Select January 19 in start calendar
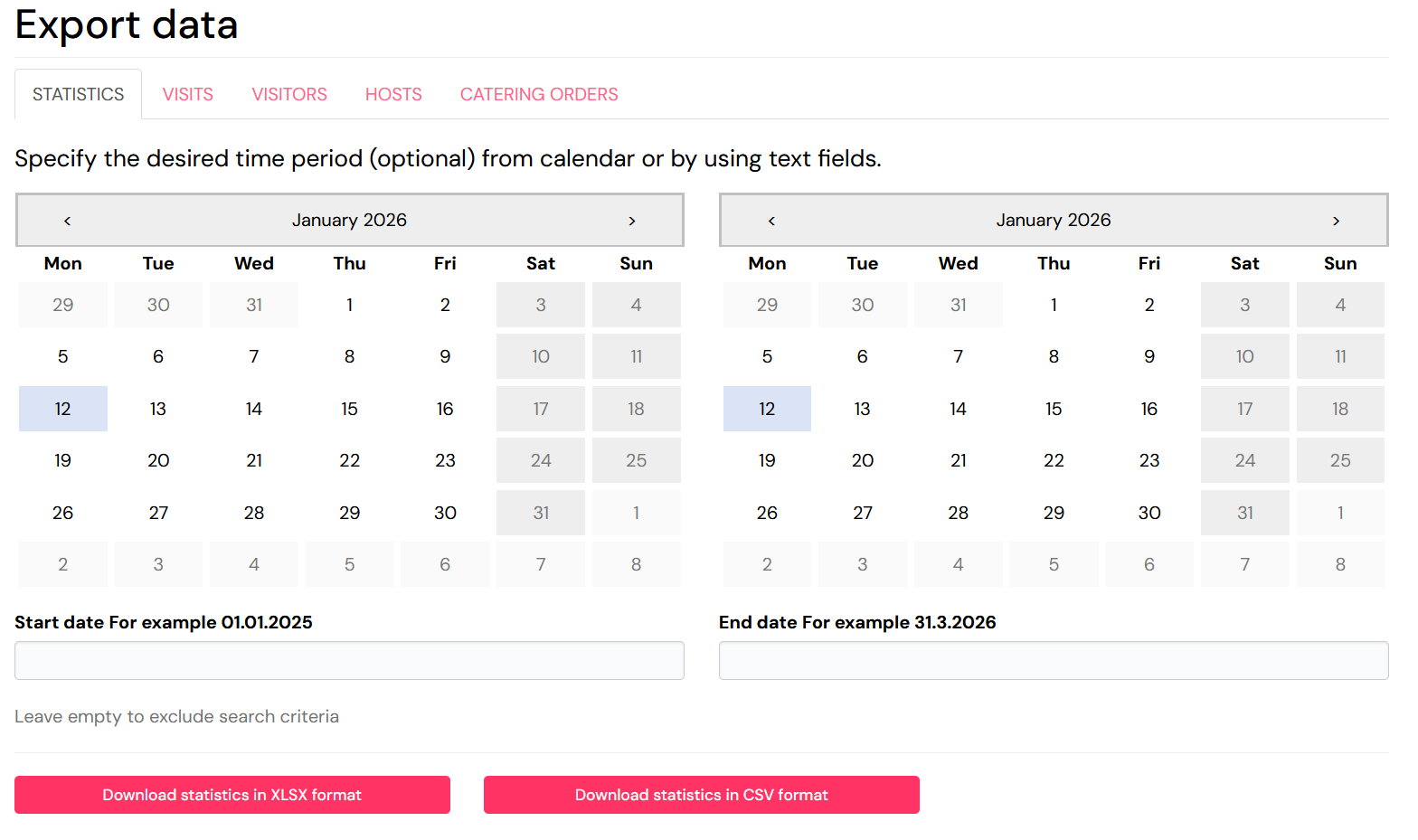The width and height of the screenshot is (1418, 840). pyautogui.click(x=63, y=460)
